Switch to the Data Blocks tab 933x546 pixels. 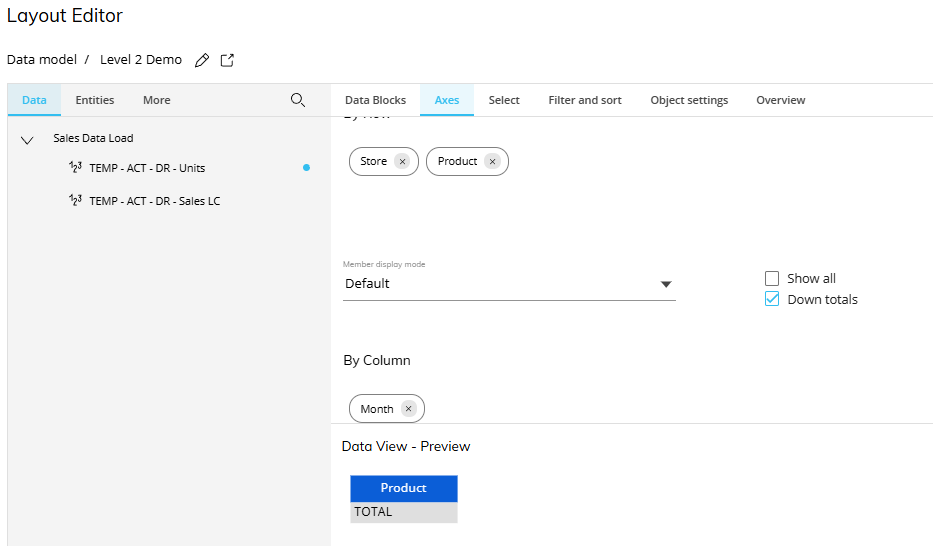375,100
